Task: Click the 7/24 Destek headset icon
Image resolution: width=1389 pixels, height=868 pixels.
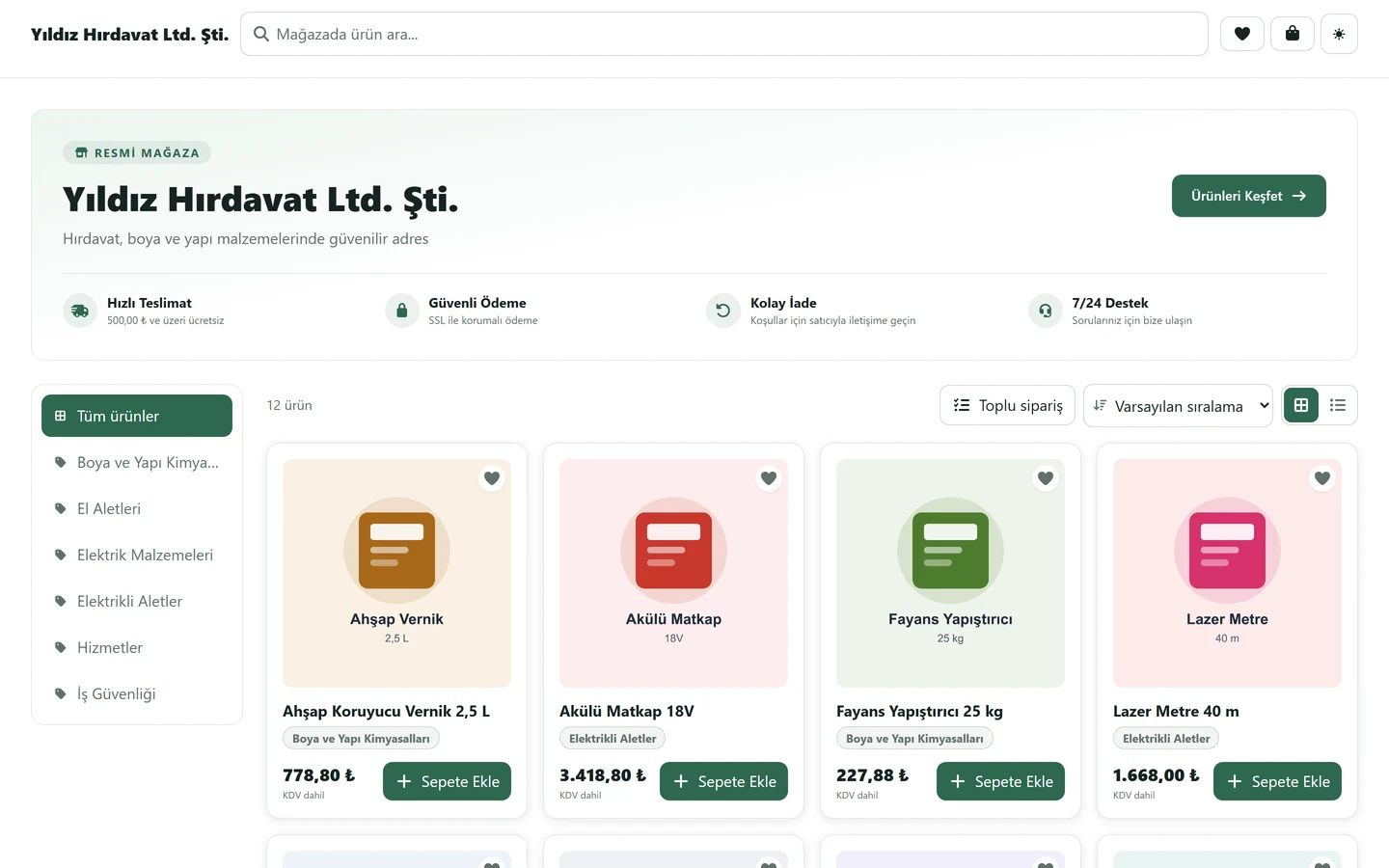Action: click(x=1045, y=311)
